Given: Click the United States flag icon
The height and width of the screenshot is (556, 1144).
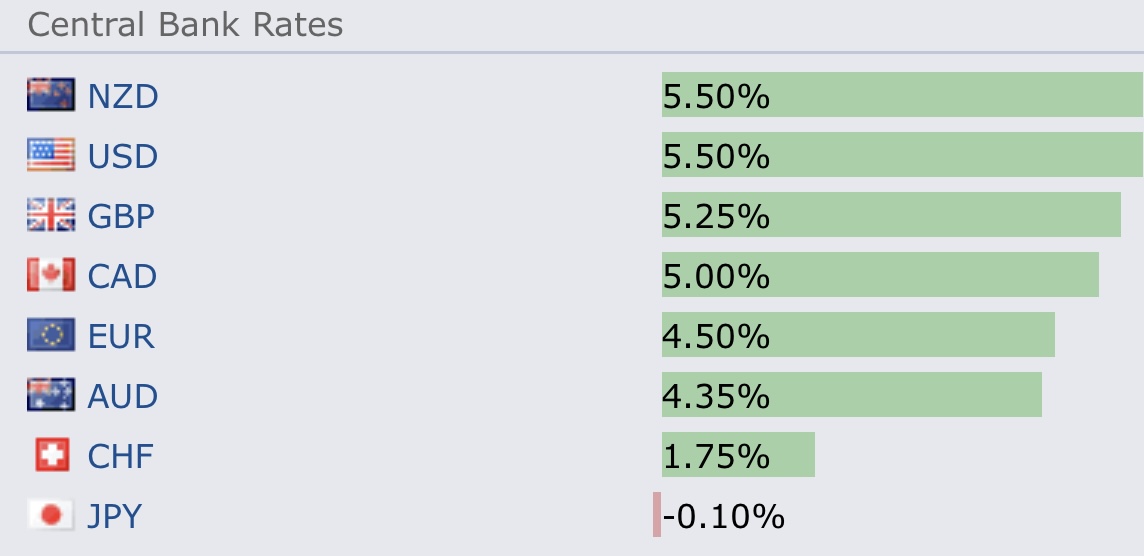Looking at the screenshot, I should [x=51, y=156].
